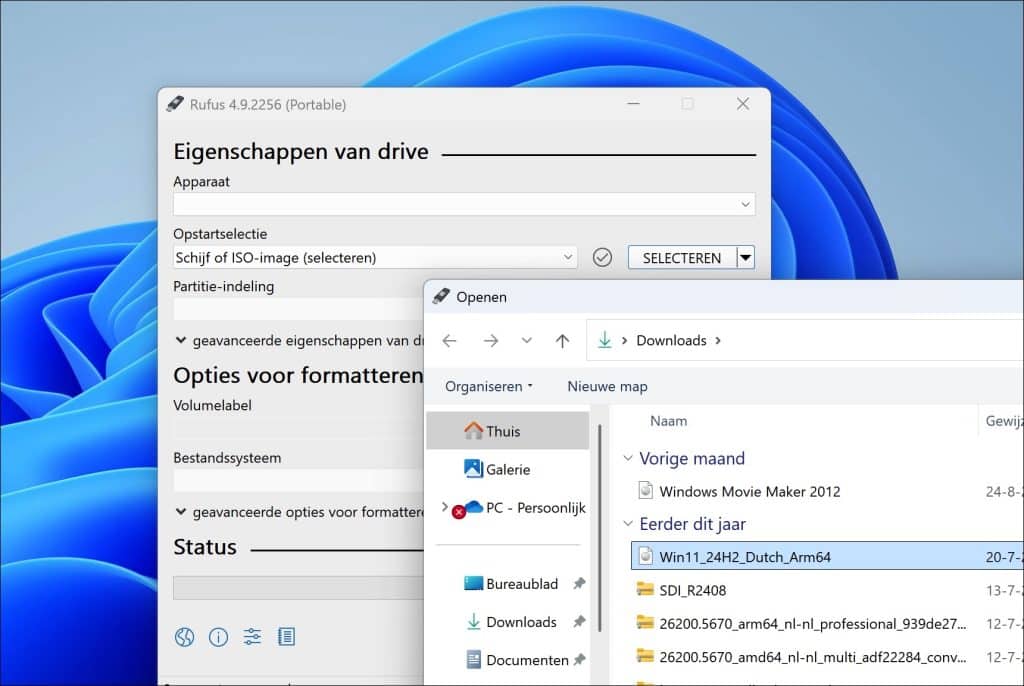Click the pin icon next to Documenten
Image resolution: width=1024 pixels, height=686 pixels.
[x=579, y=659]
